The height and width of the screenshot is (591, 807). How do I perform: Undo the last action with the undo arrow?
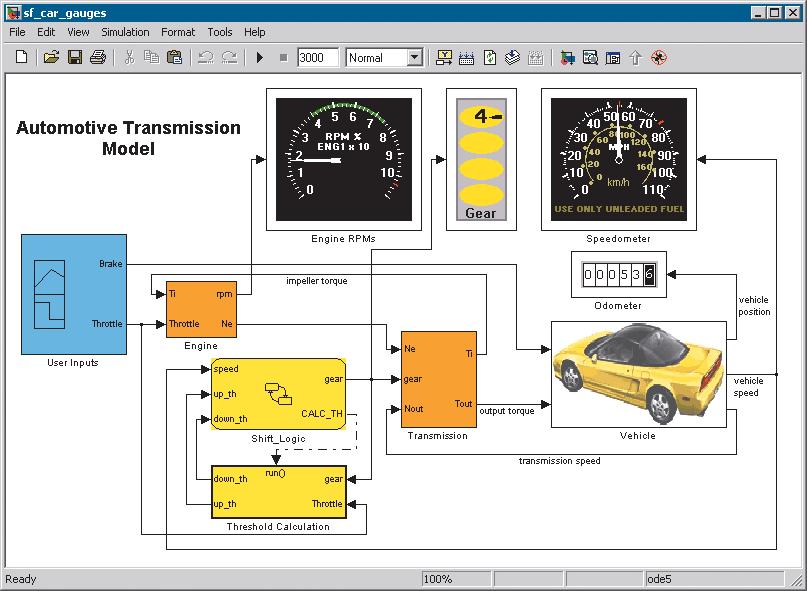click(x=206, y=57)
